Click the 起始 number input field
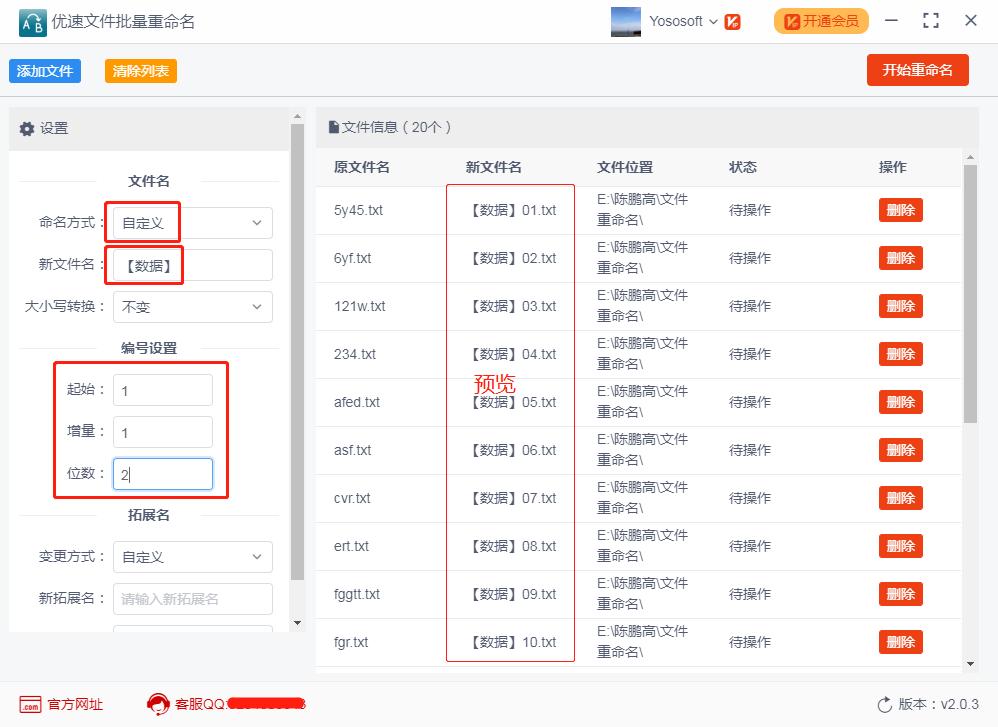The image size is (998, 727). tap(163, 390)
